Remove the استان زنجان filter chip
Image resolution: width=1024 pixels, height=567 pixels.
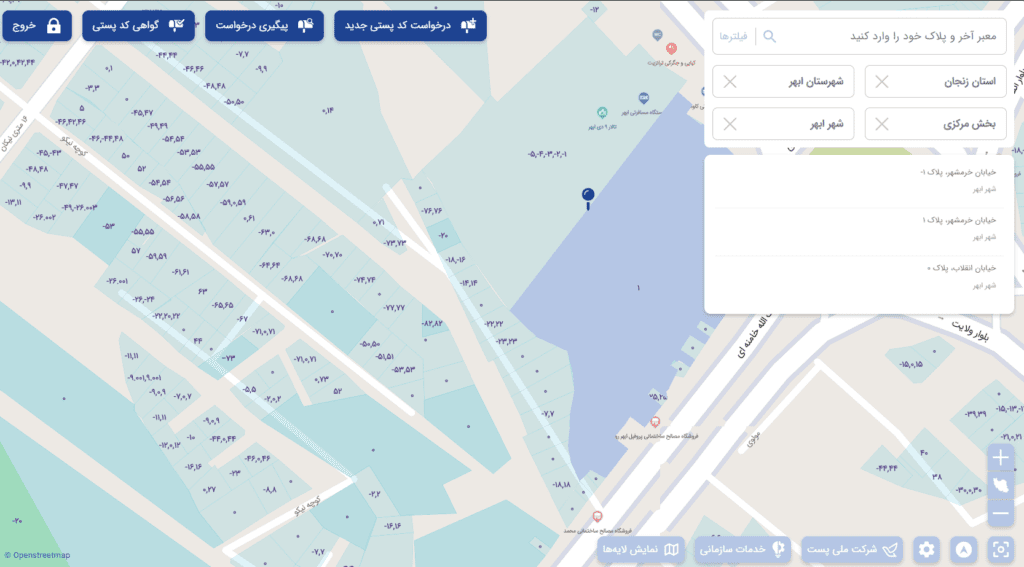tap(882, 82)
